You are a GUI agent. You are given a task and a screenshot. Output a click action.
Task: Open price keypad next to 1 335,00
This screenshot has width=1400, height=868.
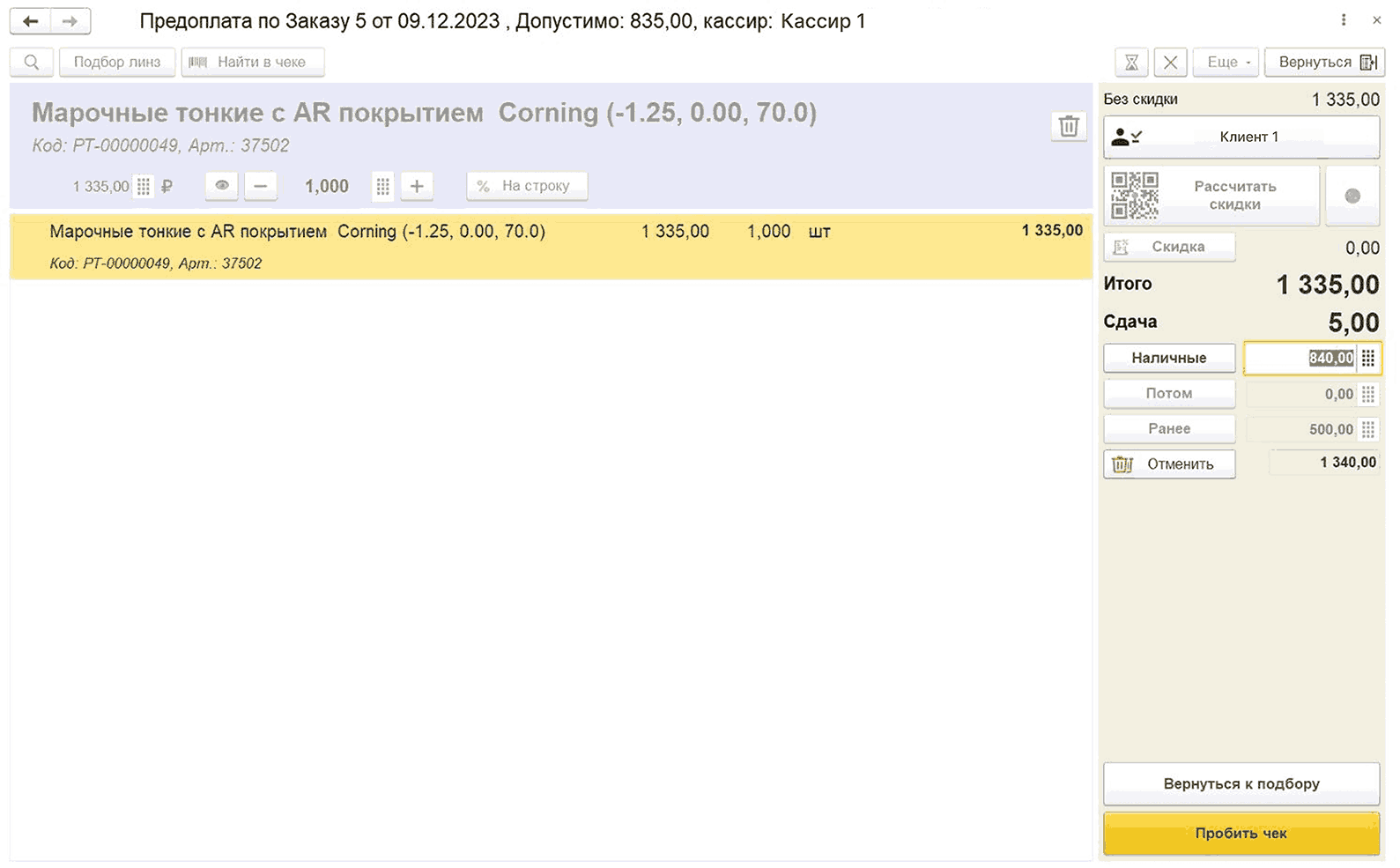click(144, 186)
